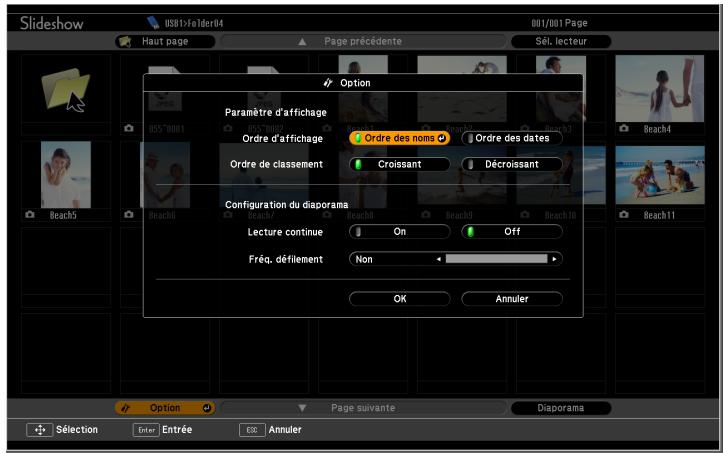Image resolution: width=723 pixels, height=454 pixels.
Task: Choose 'Croissant' sort order
Action: [399, 165]
